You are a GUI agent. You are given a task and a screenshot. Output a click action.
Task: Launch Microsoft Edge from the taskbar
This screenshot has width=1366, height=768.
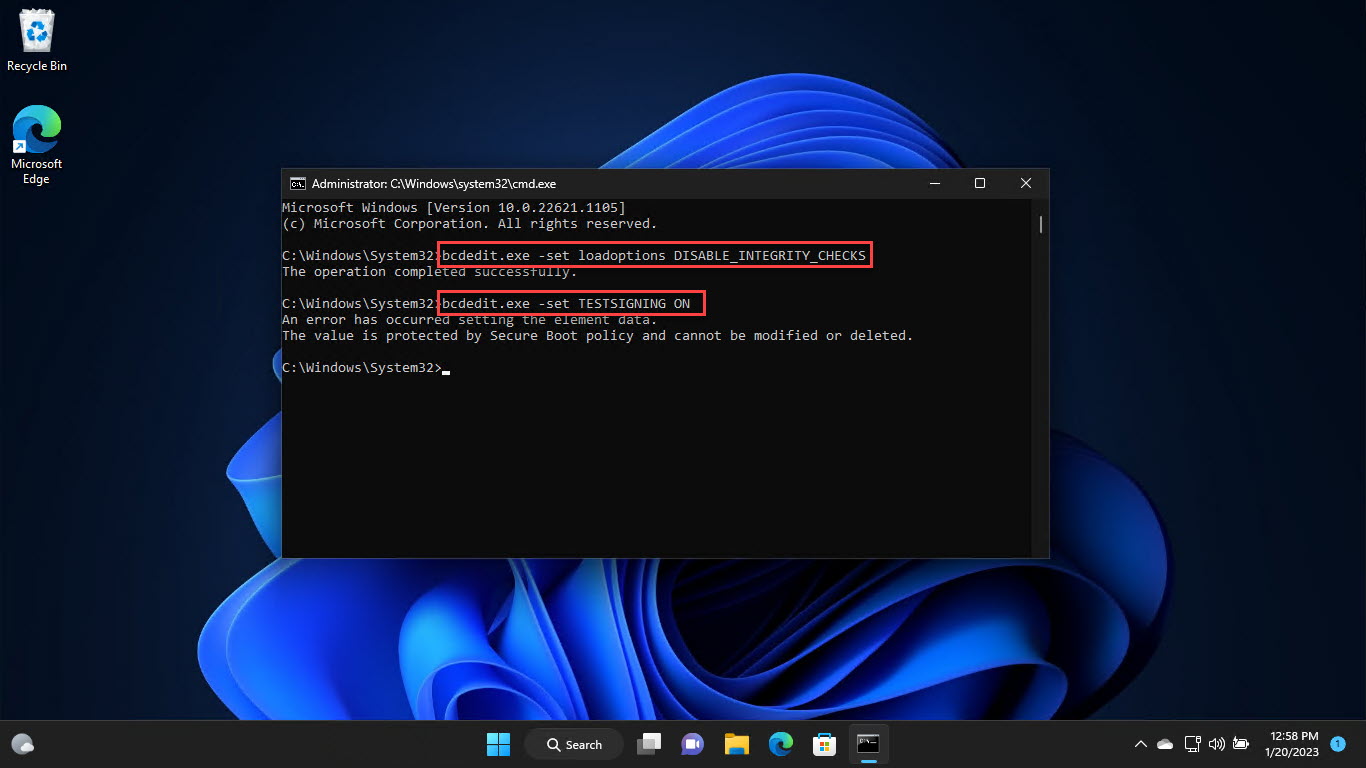pyautogui.click(x=780, y=744)
